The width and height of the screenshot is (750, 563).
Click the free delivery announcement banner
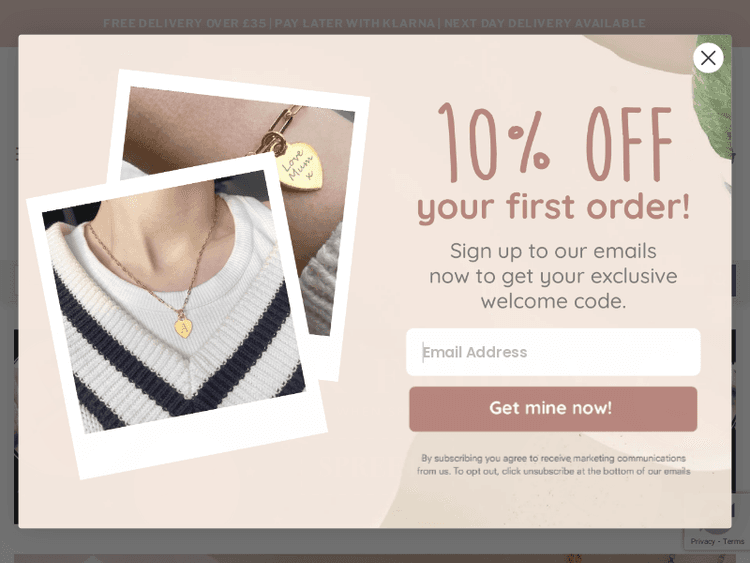click(375, 23)
